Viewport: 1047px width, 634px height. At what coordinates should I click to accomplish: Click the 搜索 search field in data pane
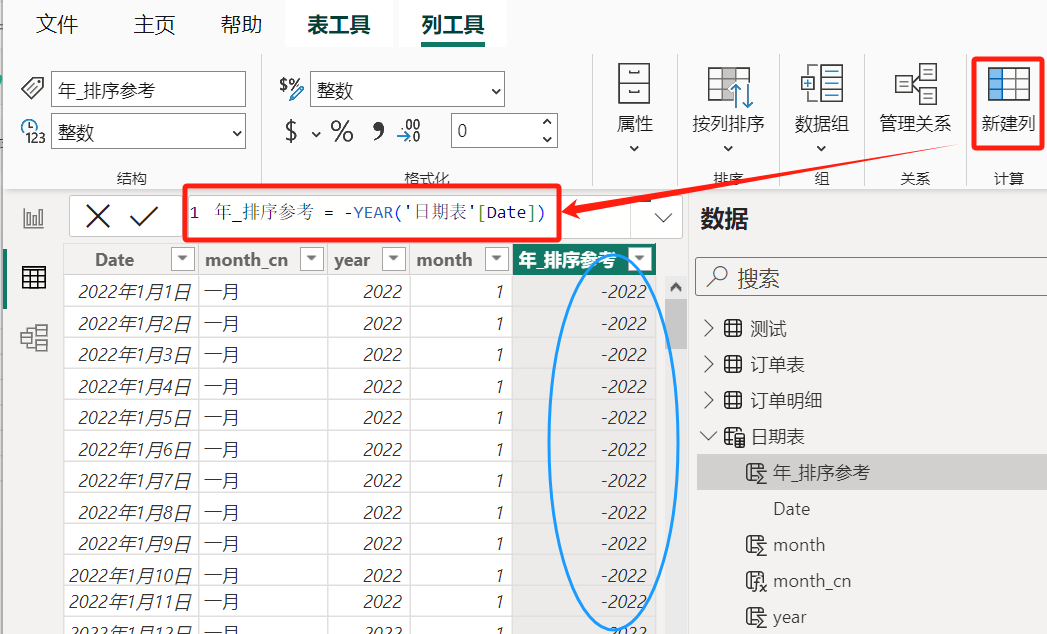tap(871, 277)
